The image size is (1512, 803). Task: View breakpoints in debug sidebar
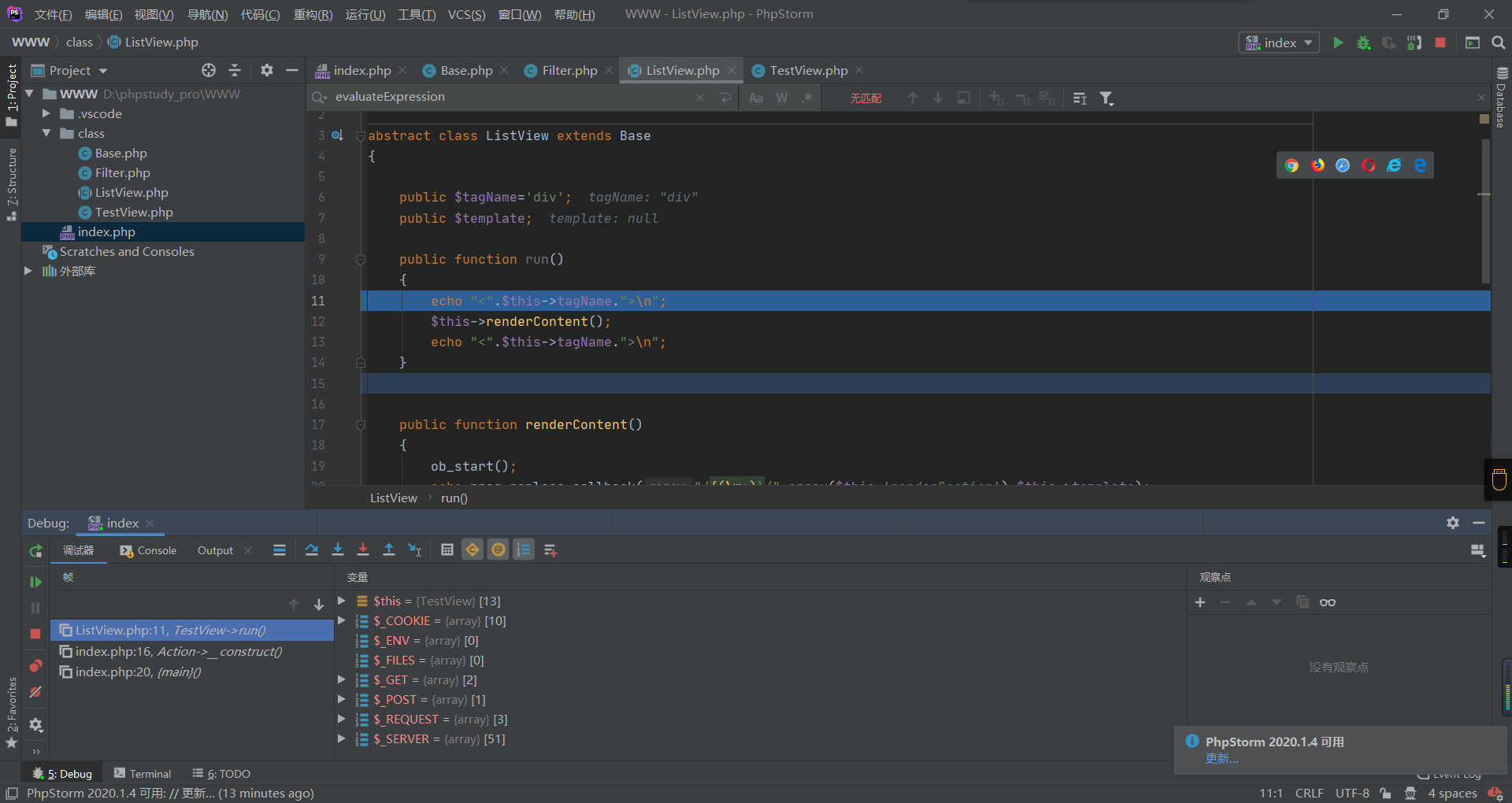(35, 666)
